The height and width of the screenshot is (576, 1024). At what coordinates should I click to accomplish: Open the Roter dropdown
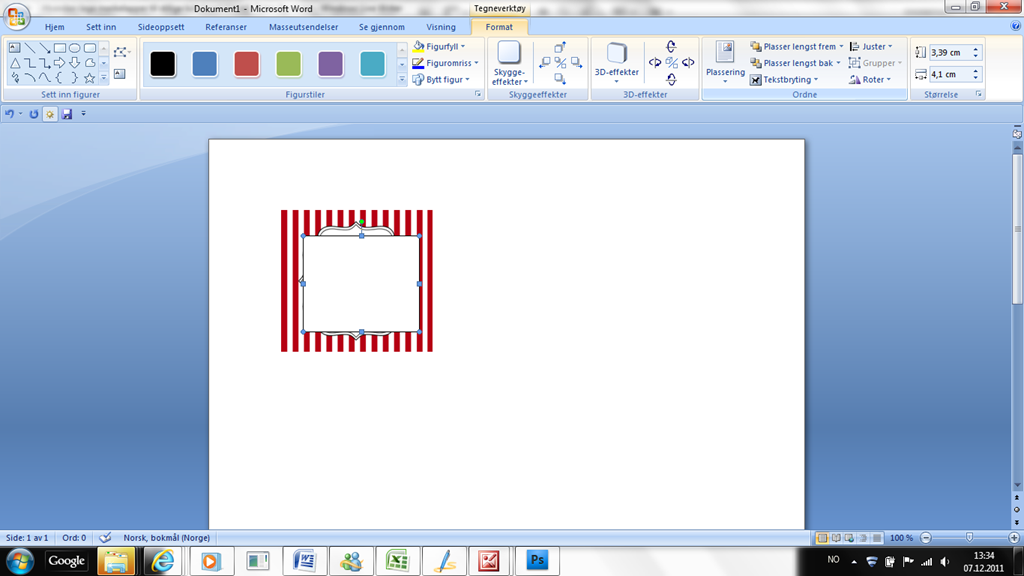click(x=870, y=80)
